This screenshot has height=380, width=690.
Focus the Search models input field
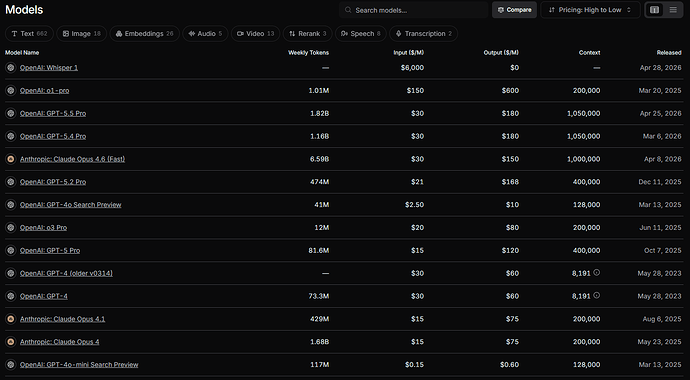414,10
